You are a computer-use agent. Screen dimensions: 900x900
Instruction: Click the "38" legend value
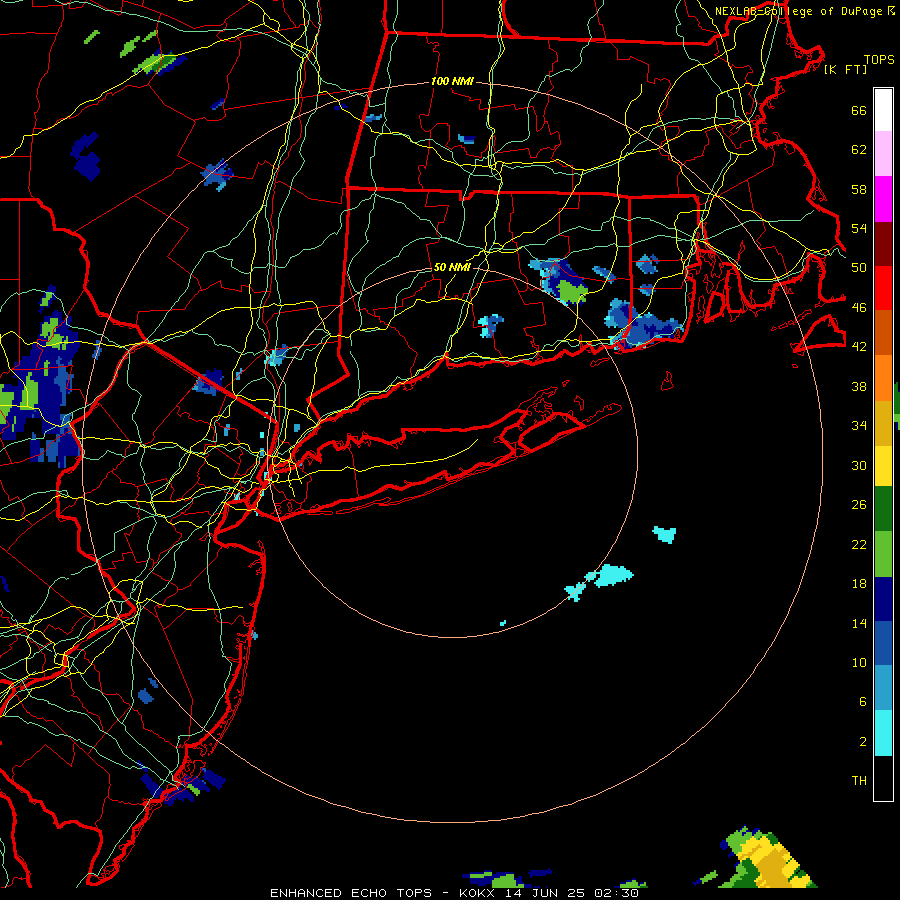coord(859,386)
